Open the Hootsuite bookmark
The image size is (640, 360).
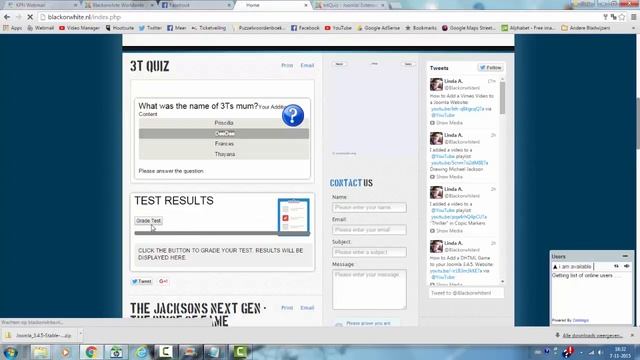coord(120,28)
